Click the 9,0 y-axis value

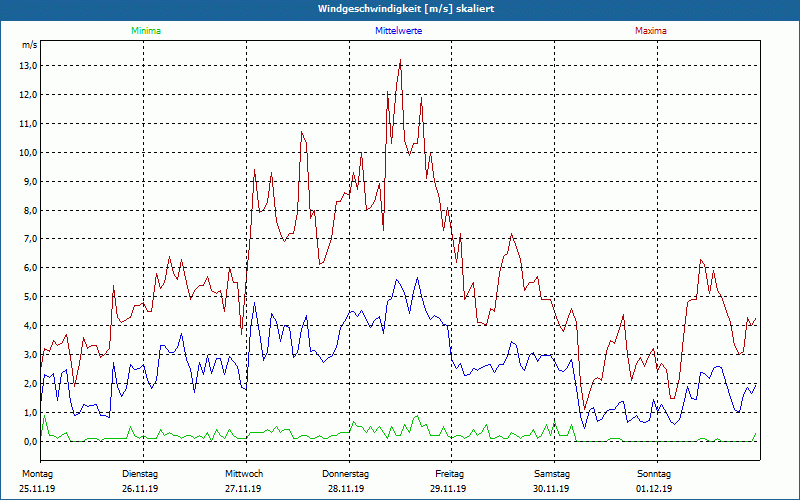[x=30, y=182]
